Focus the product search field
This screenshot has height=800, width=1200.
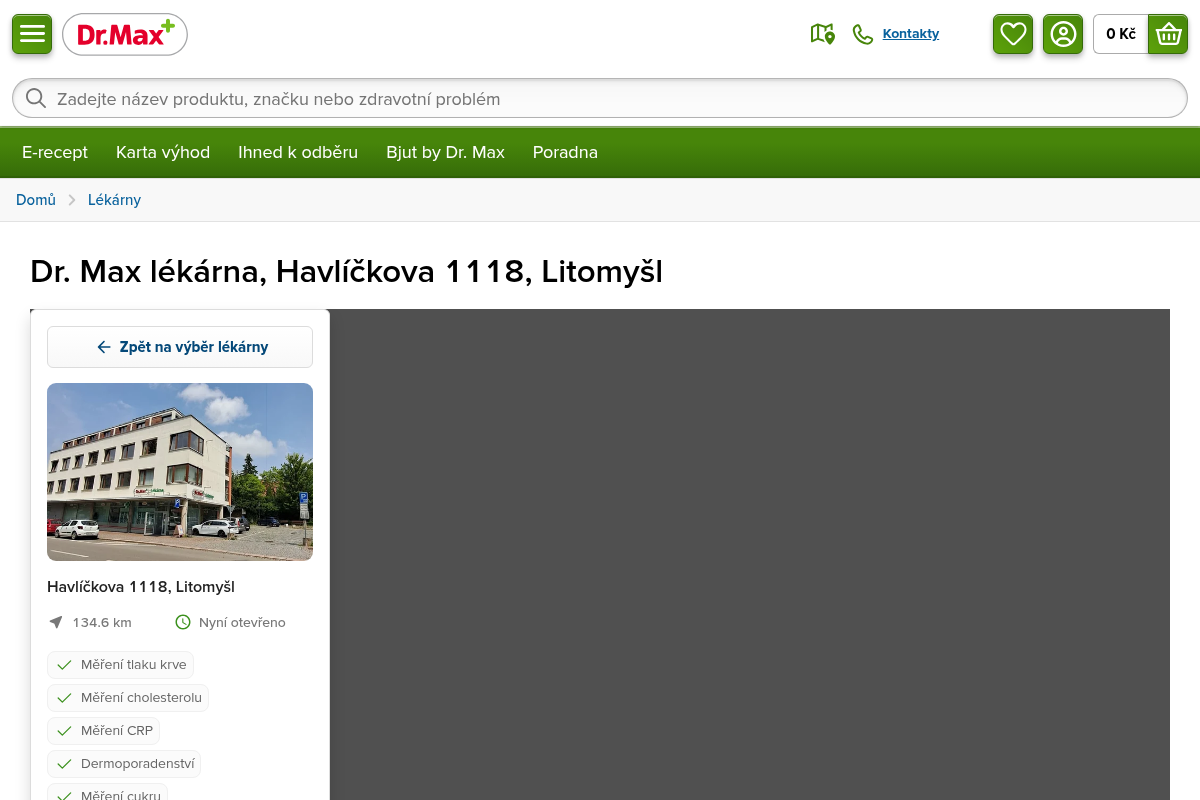coord(600,98)
